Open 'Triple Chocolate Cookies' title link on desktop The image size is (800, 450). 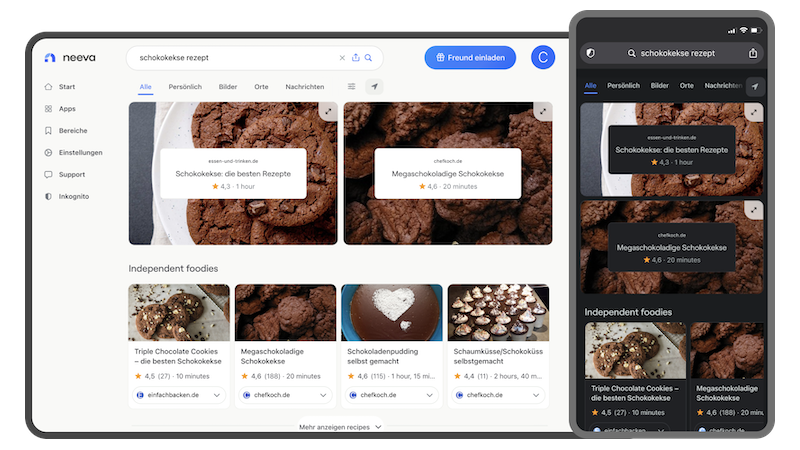pyautogui.click(x=178, y=356)
